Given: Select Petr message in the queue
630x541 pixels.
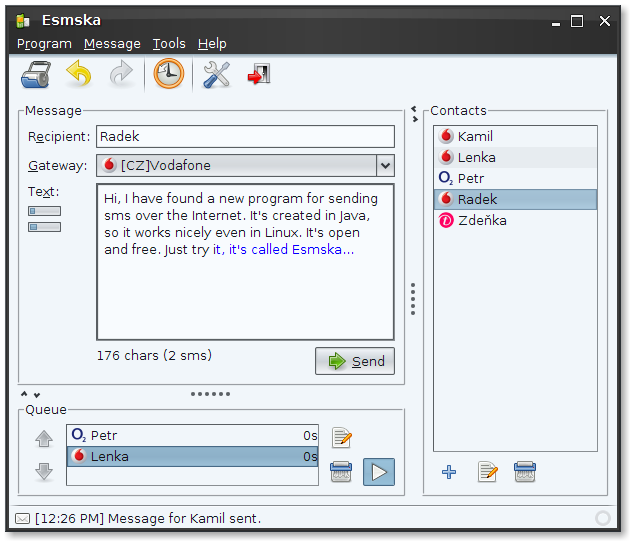Looking at the screenshot, I should tap(192, 435).
